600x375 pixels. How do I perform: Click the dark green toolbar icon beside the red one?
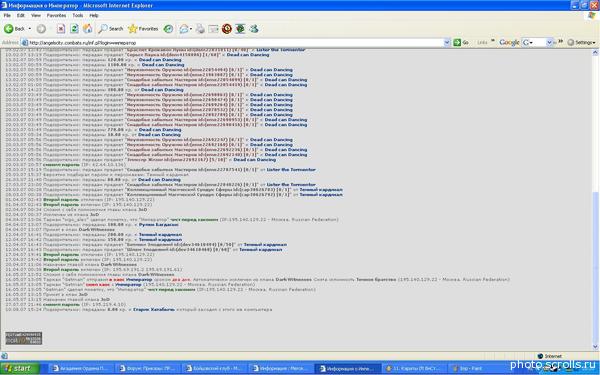click(240, 29)
